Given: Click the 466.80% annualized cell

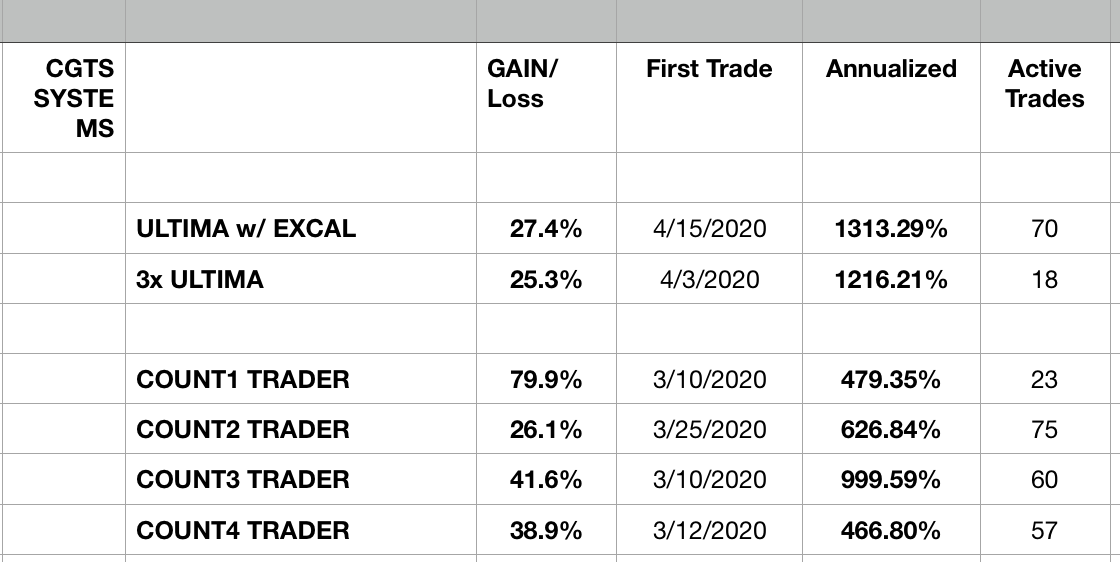Looking at the screenshot, I should point(891,530).
